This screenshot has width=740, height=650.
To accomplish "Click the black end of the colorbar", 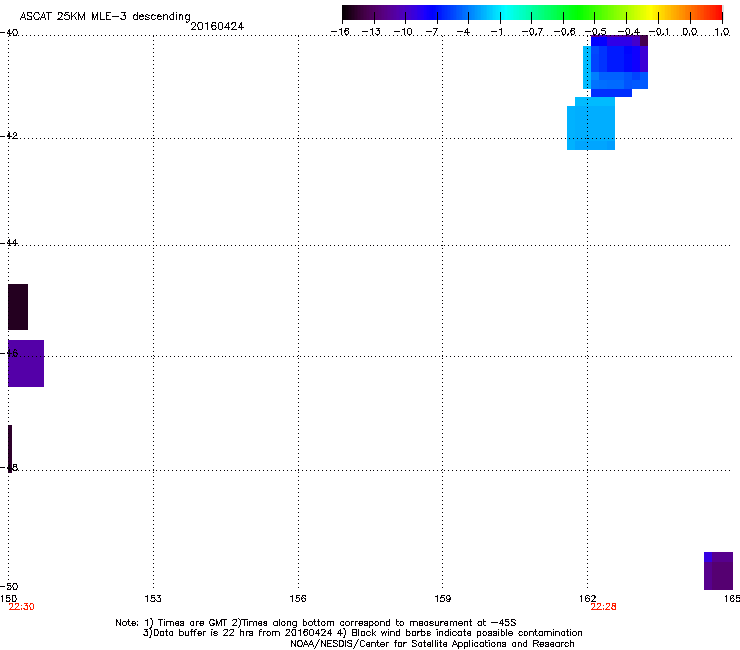I will point(352,12).
